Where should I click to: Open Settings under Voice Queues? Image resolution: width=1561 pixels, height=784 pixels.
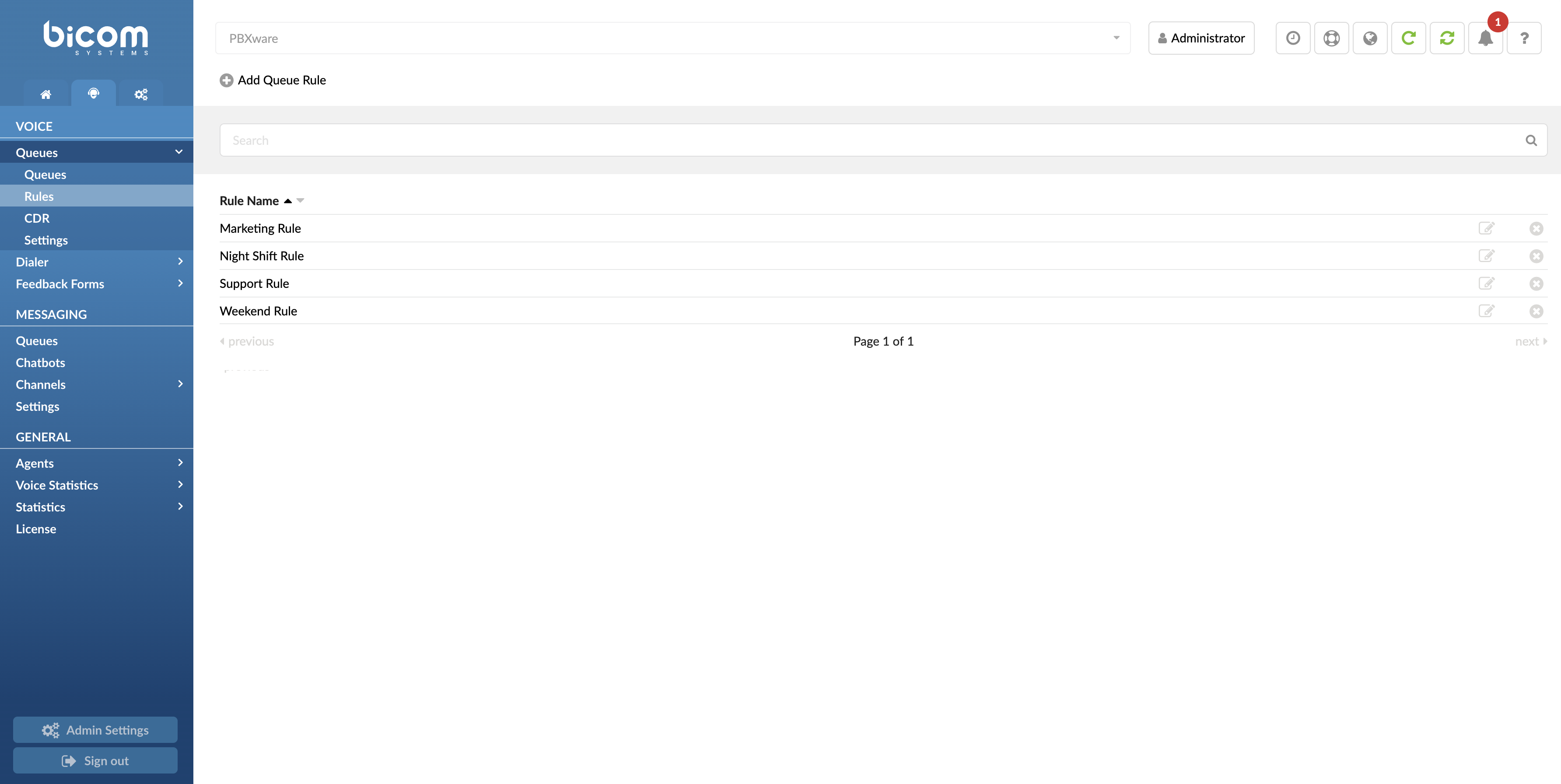96,240
